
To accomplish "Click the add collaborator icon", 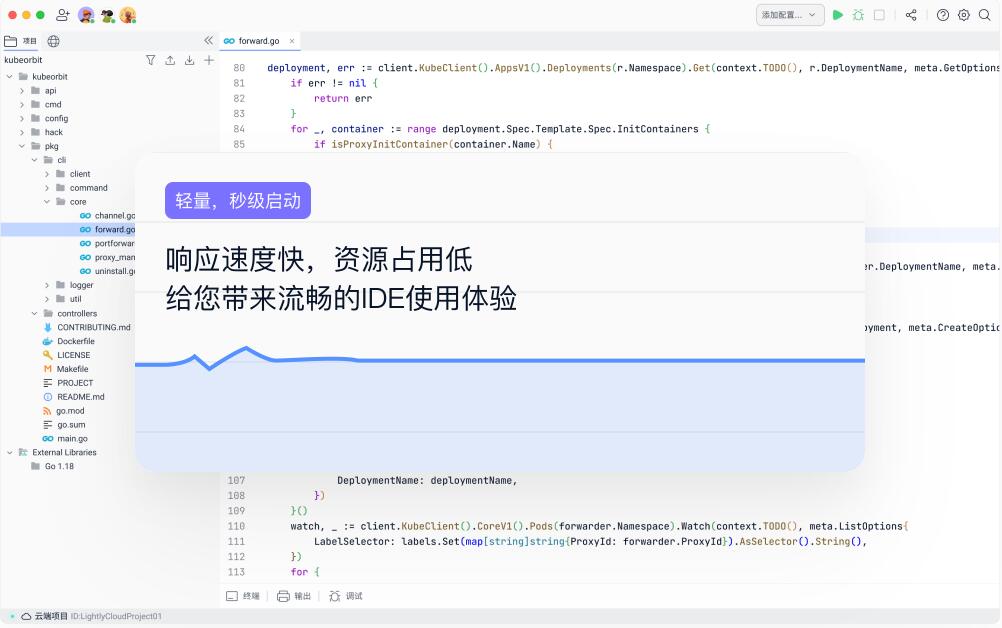I will click(x=63, y=15).
